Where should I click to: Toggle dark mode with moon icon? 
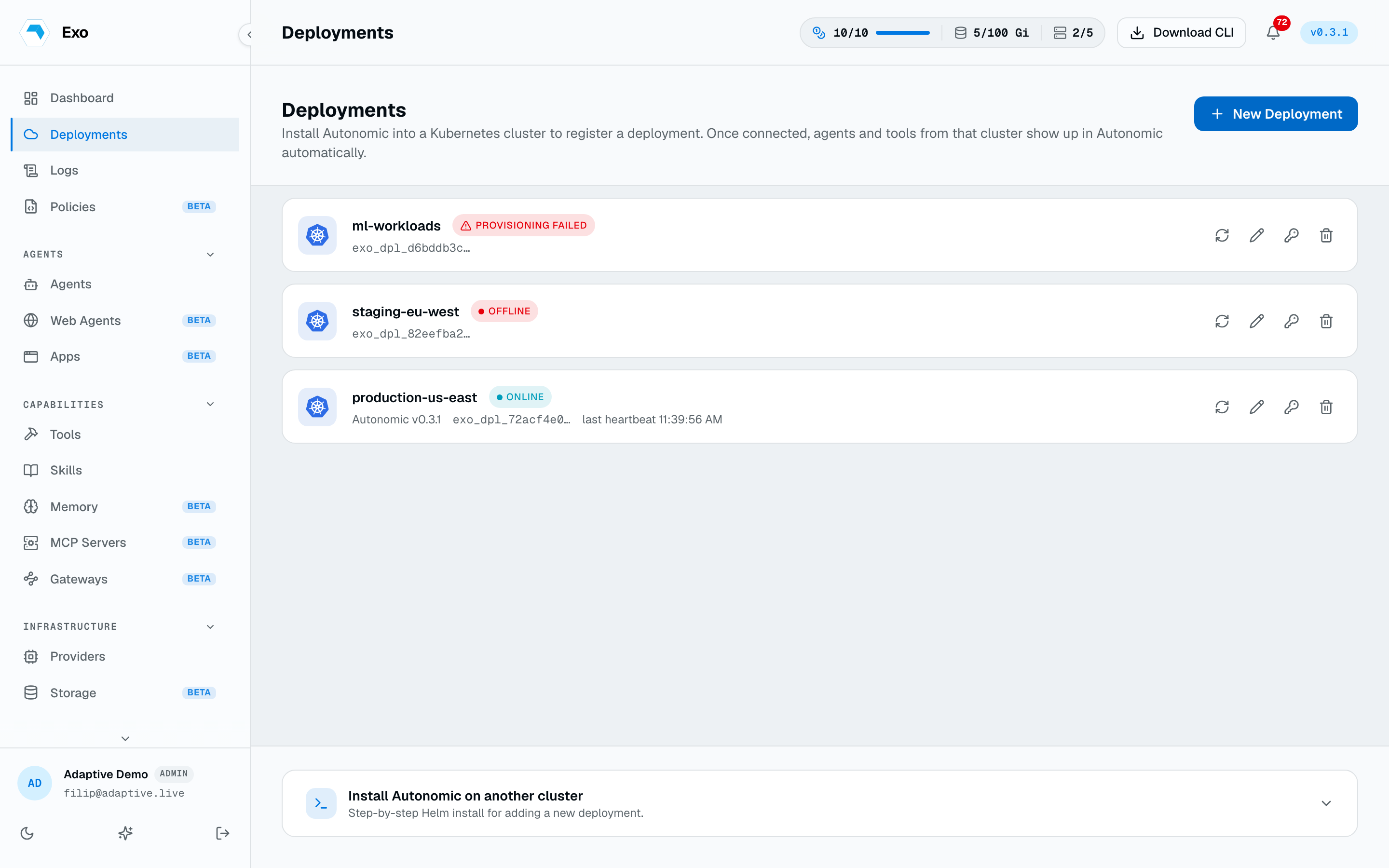tap(27, 833)
